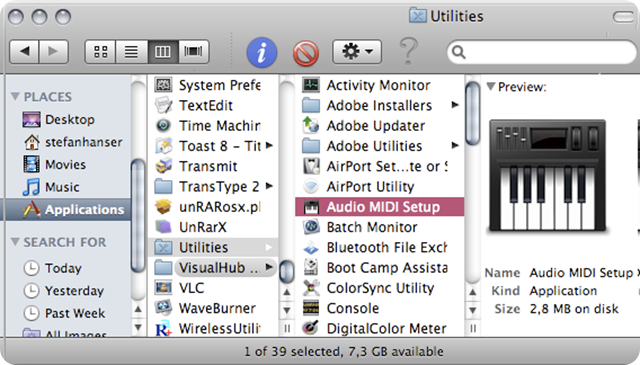
Task: Click inside the search field
Action: point(543,52)
